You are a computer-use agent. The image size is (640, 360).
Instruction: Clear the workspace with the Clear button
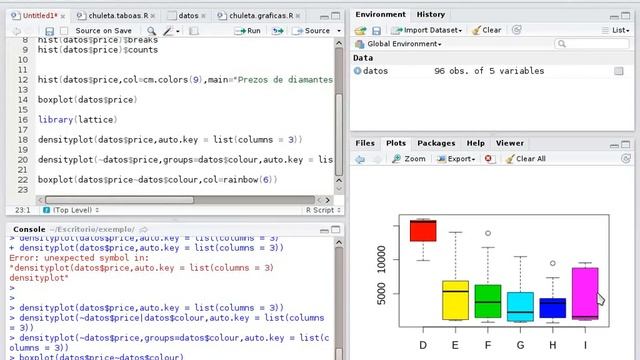pos(487,30)
